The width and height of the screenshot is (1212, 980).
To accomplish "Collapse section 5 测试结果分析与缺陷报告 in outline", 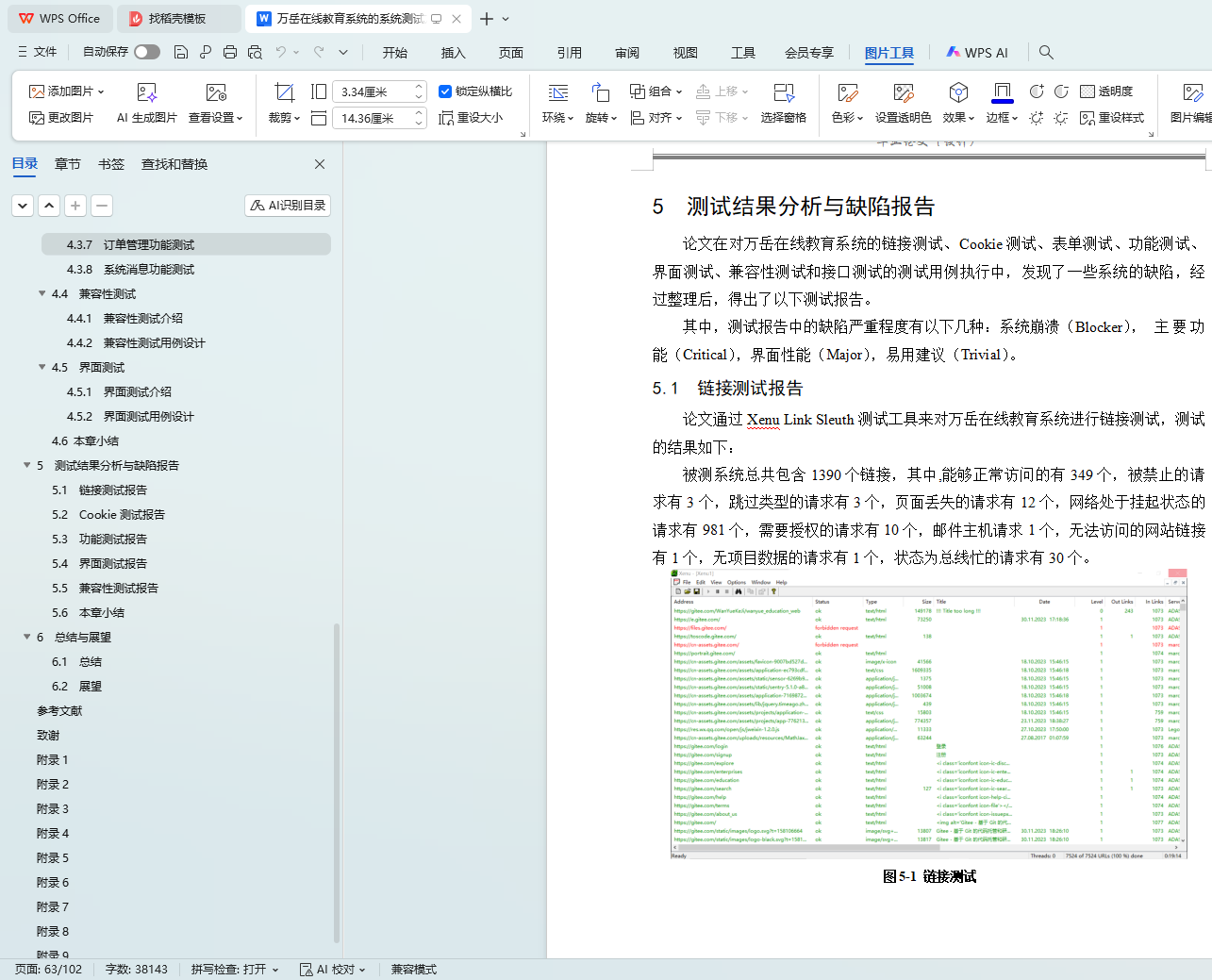I will coord(27,465).
